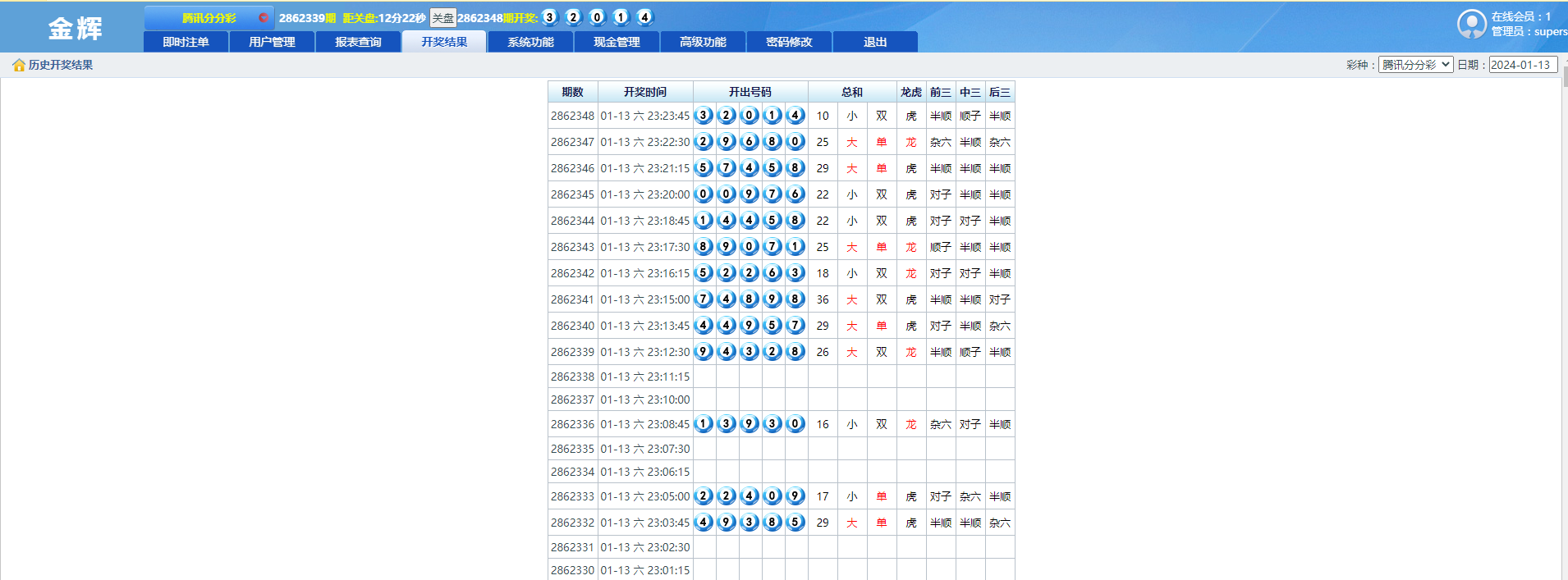Open the 高级功能 menu

703,42
